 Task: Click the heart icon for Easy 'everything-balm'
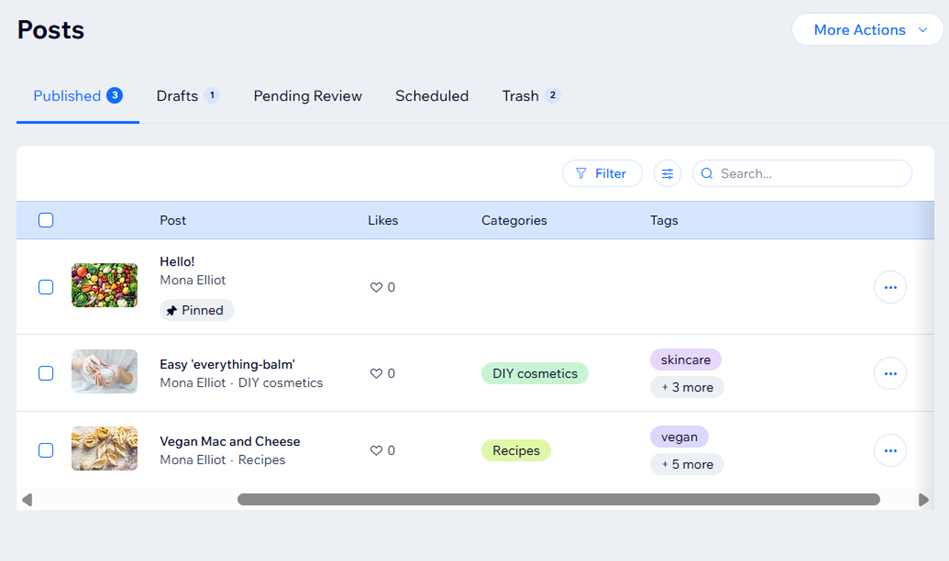click(377, 374)
